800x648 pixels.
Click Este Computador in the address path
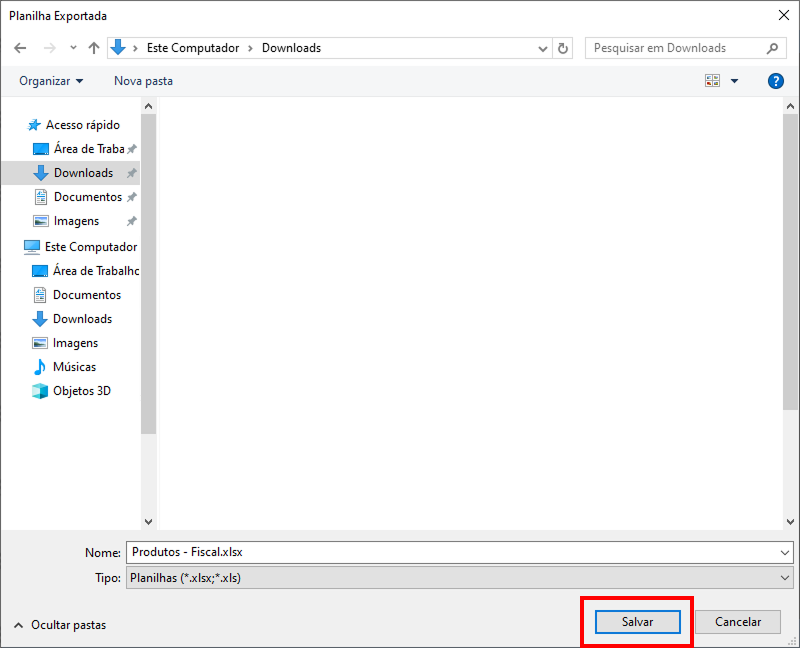coord(195,48)
